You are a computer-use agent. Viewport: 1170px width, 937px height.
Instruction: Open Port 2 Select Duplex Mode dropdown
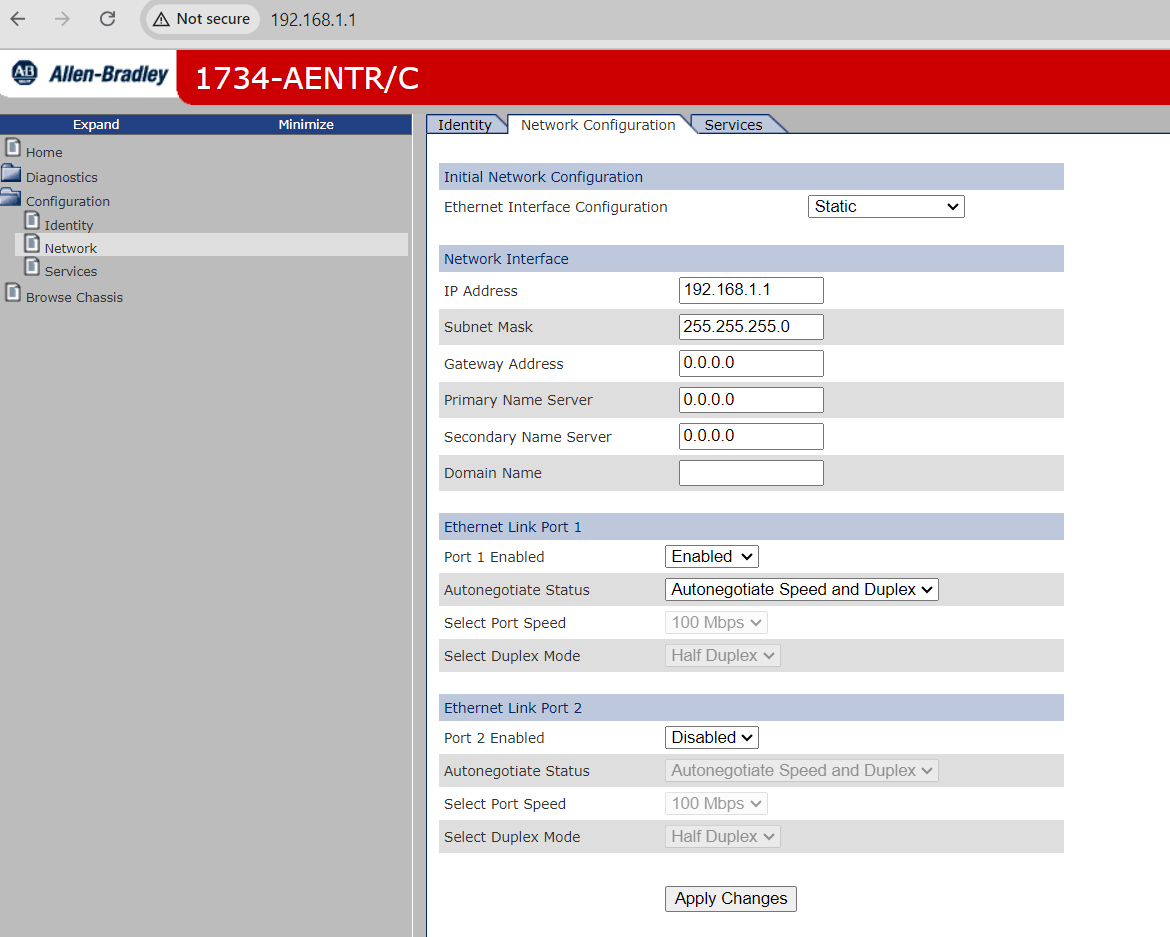[722, 836]
